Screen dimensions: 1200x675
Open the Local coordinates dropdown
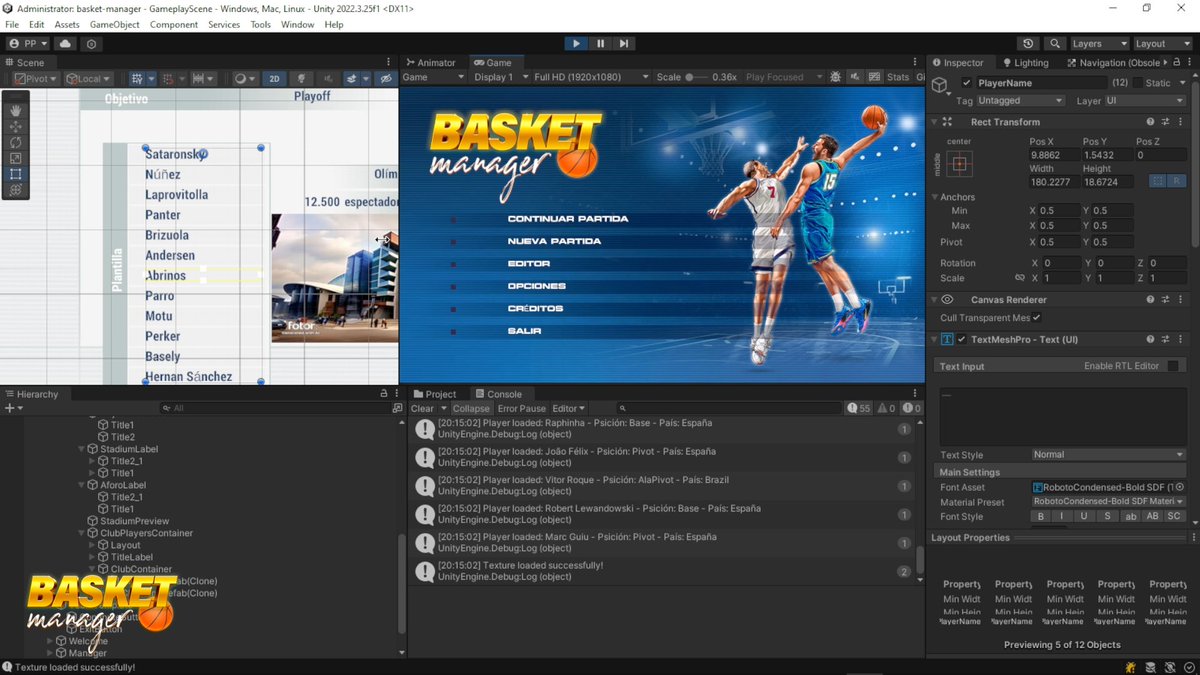pyautogui.click(x=88, y=79)
